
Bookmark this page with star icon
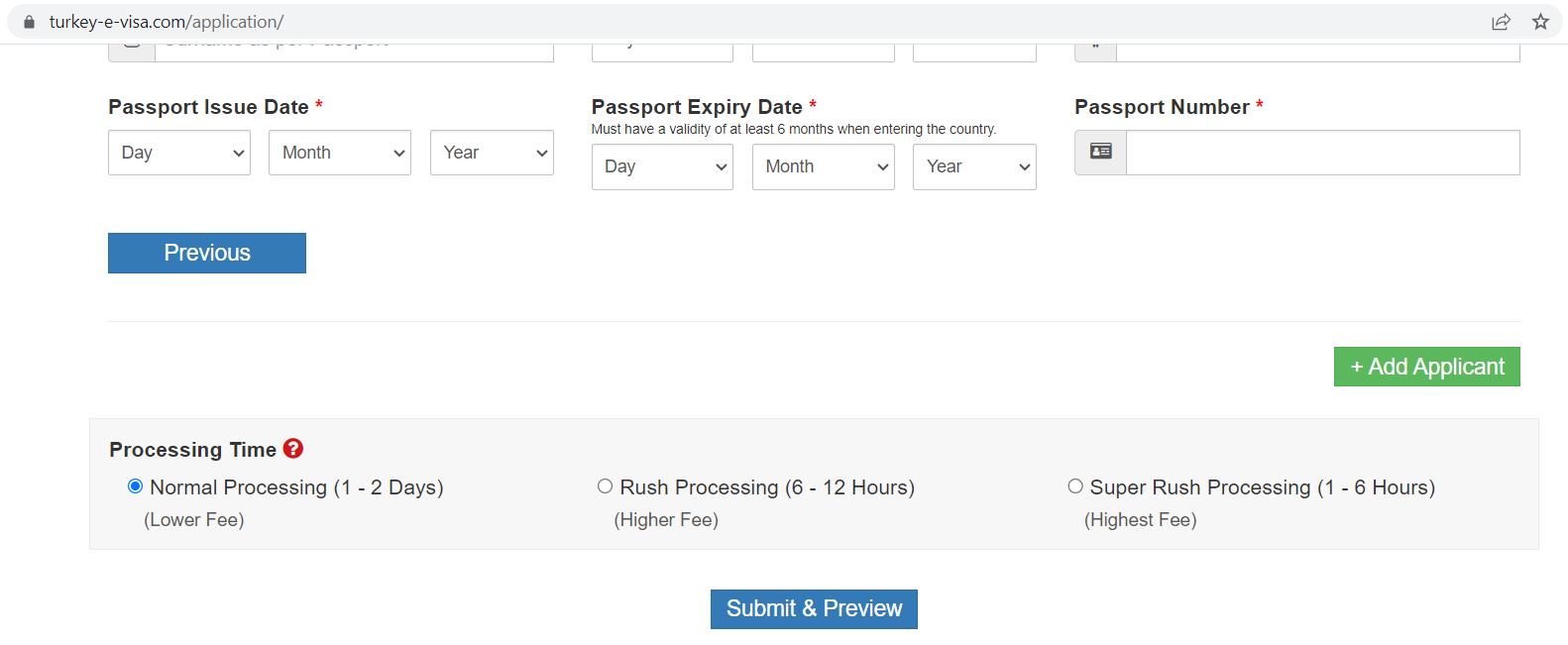(1540, 22)
